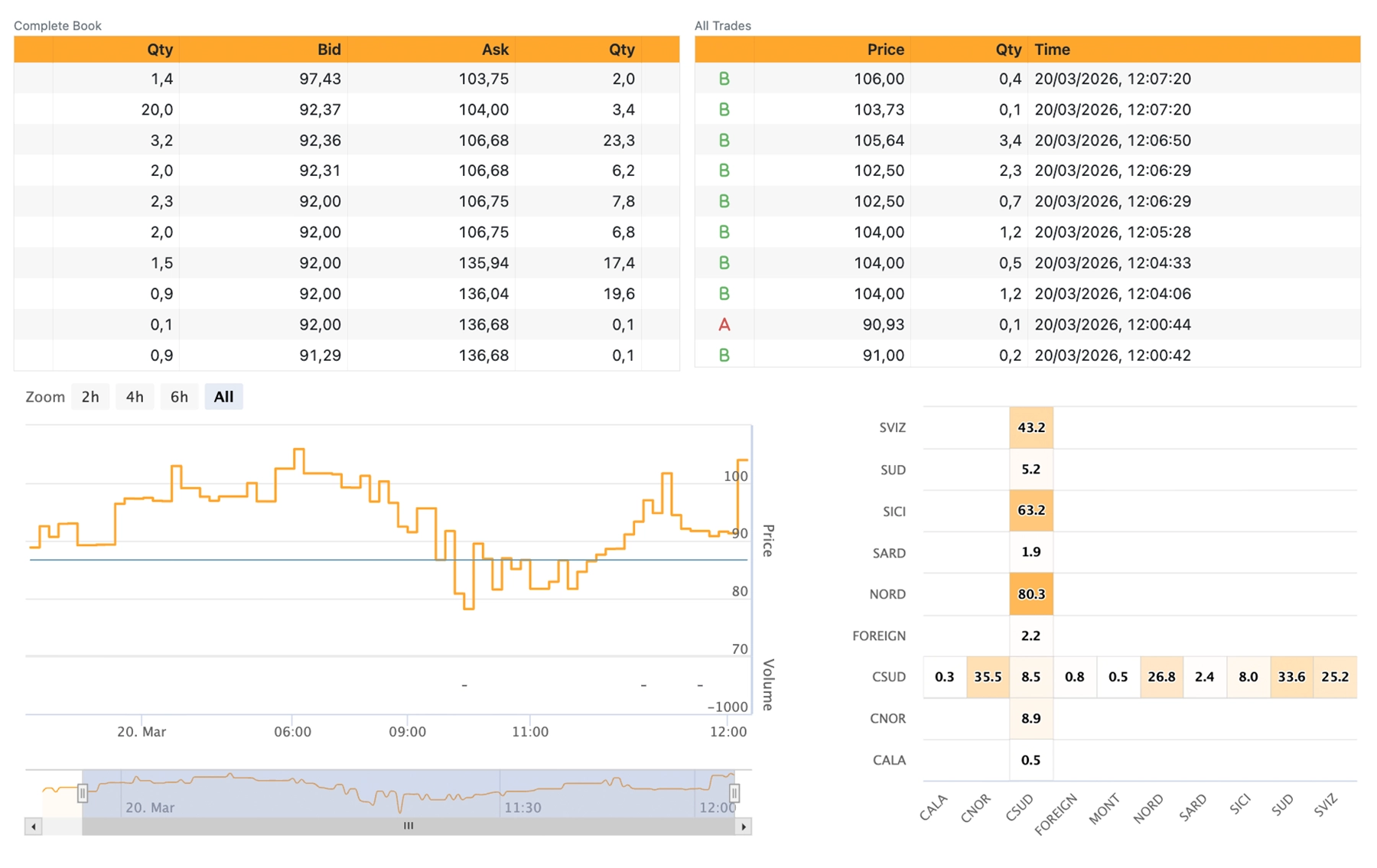
Task: Click the Time column header in All Trades
Action: point(1052,50)
